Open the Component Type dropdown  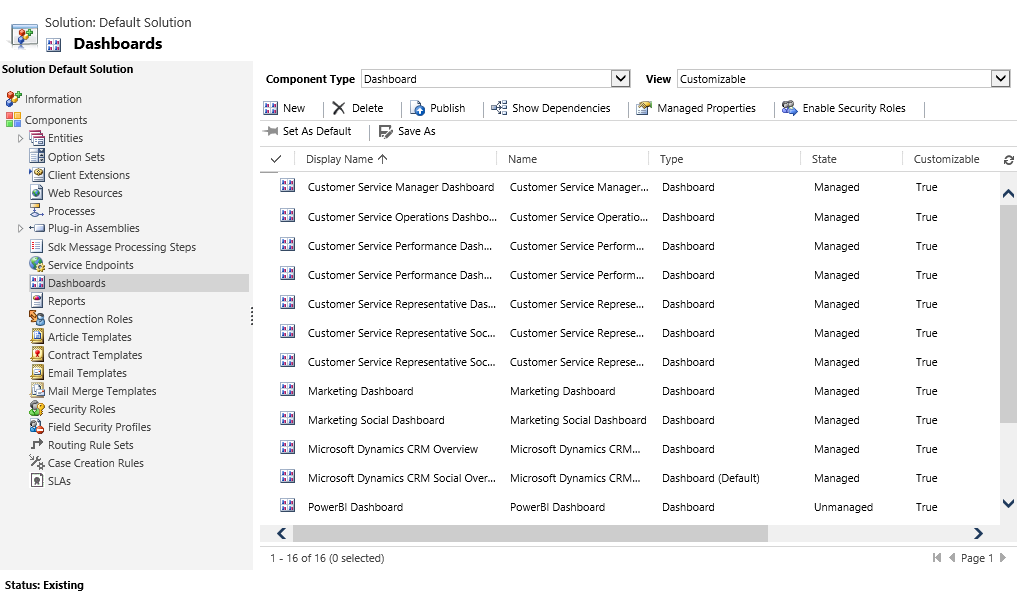[x=620, y=79]
